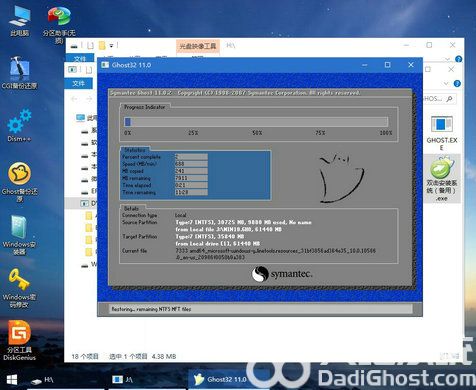Maximize the H:\ Explorer window
The width and height of the screenshot is (476, 390).
[x=429, y=45]
